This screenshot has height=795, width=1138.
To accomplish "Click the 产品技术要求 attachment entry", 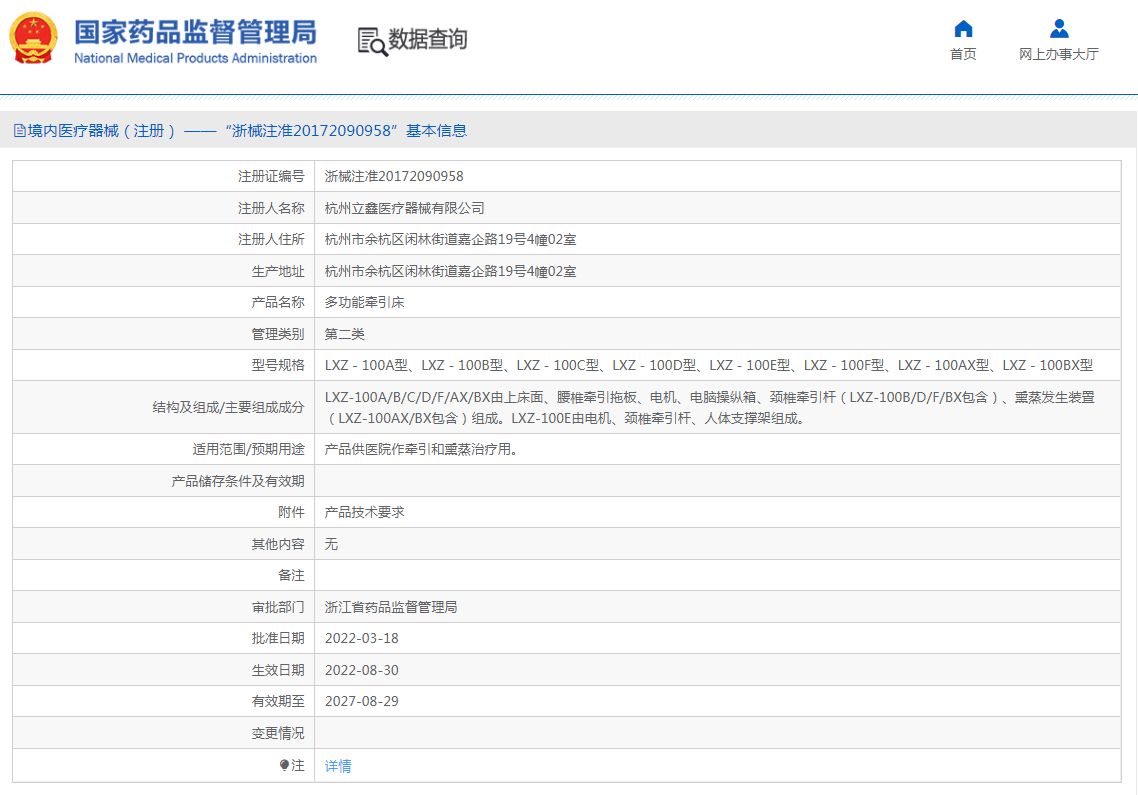I will pos(365,512).
